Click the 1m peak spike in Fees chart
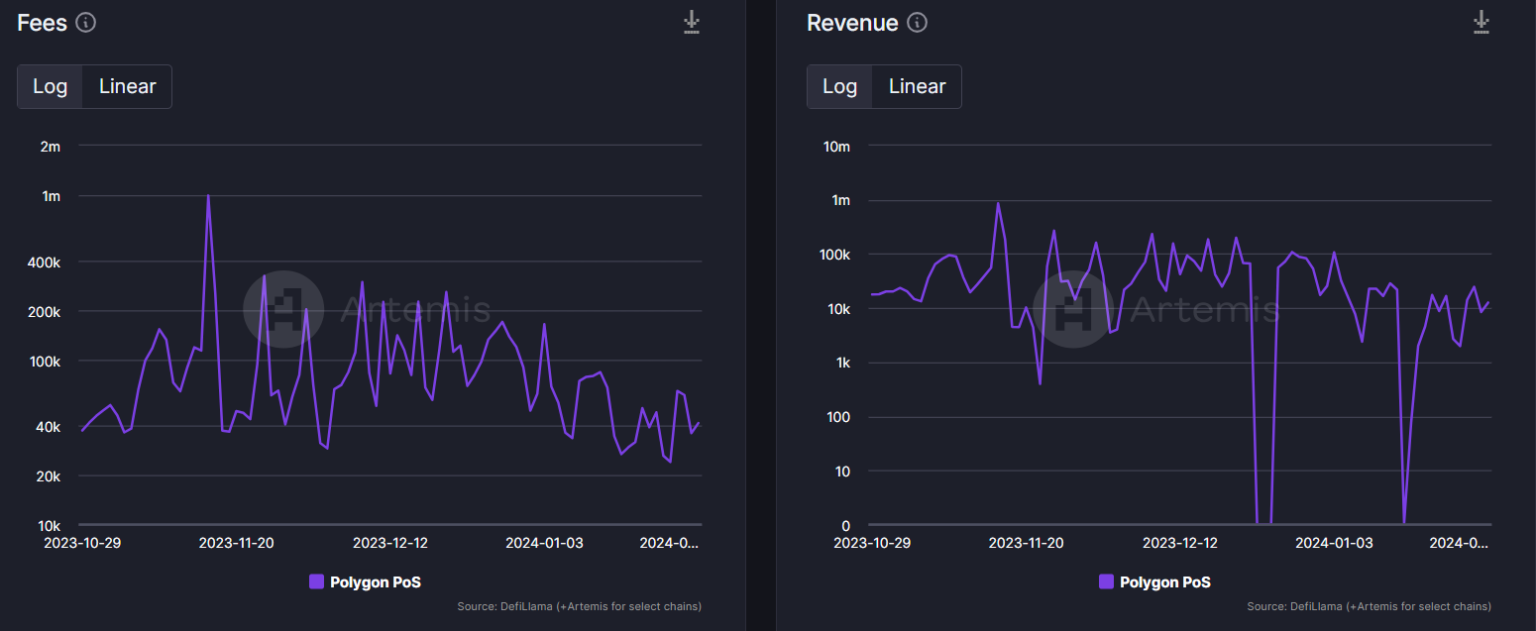Image resolution: width=1536 pixels, height=631 pixels. [208, 197]
